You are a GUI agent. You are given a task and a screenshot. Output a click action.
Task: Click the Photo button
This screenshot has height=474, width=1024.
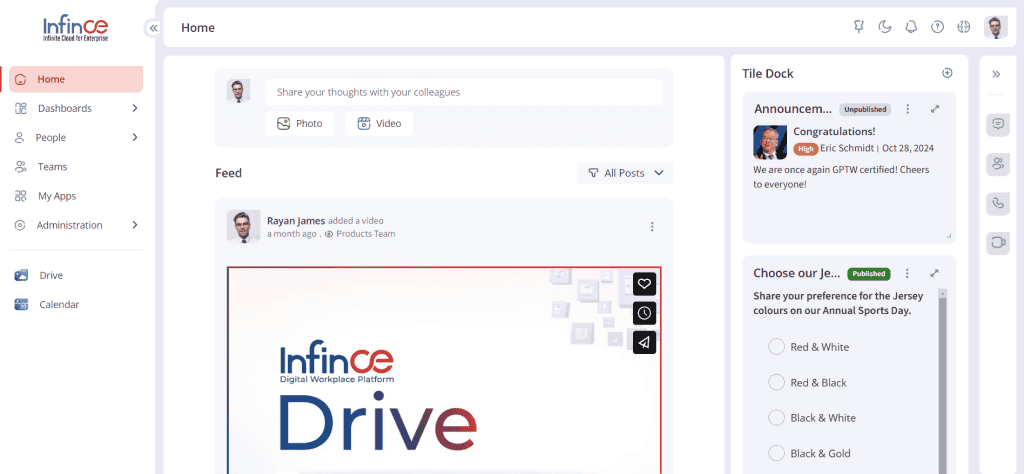click(300, 123)
